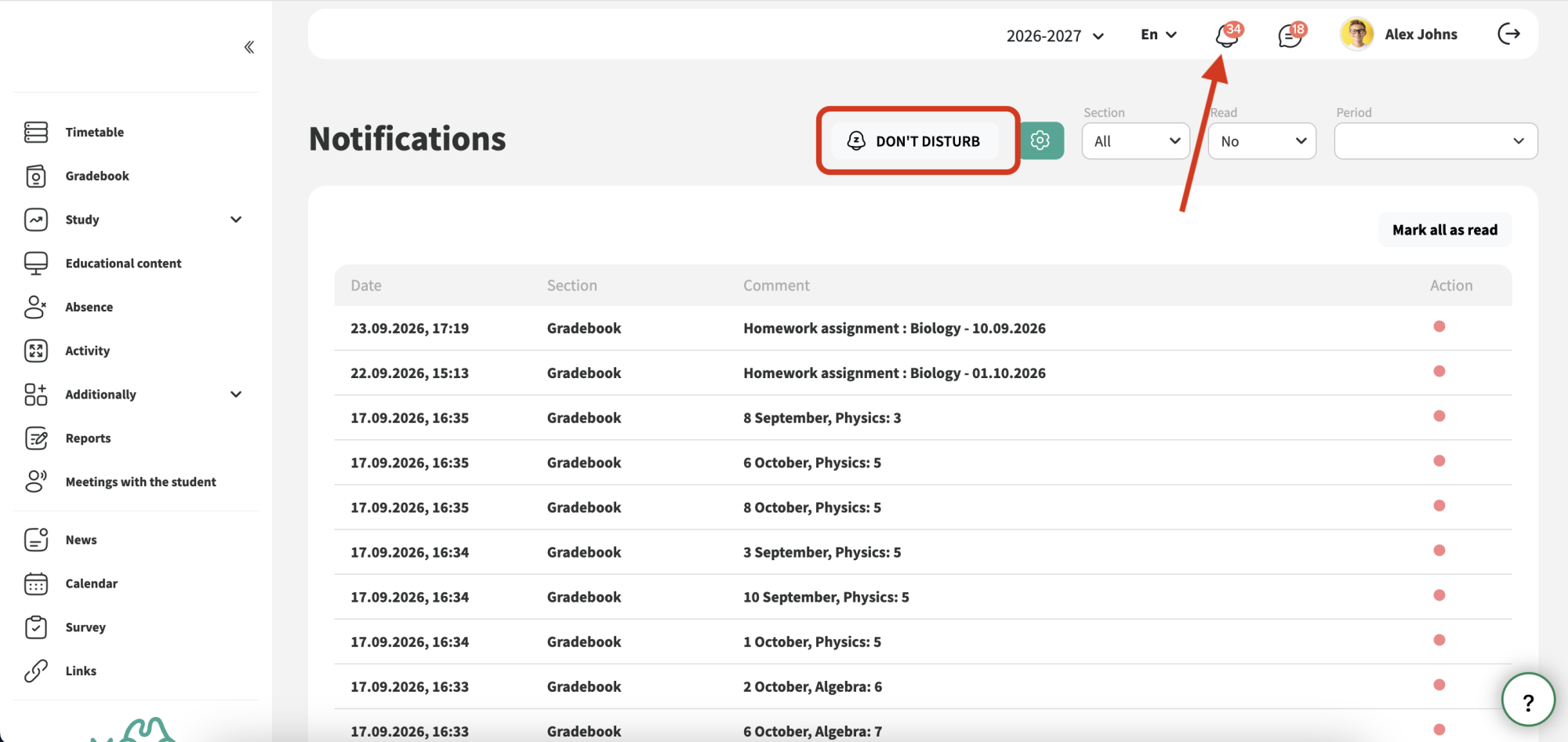Toggle unread dot for 23.09.2026, 17:19 notification
The image size is (1568, 742).
[1439, 326]
